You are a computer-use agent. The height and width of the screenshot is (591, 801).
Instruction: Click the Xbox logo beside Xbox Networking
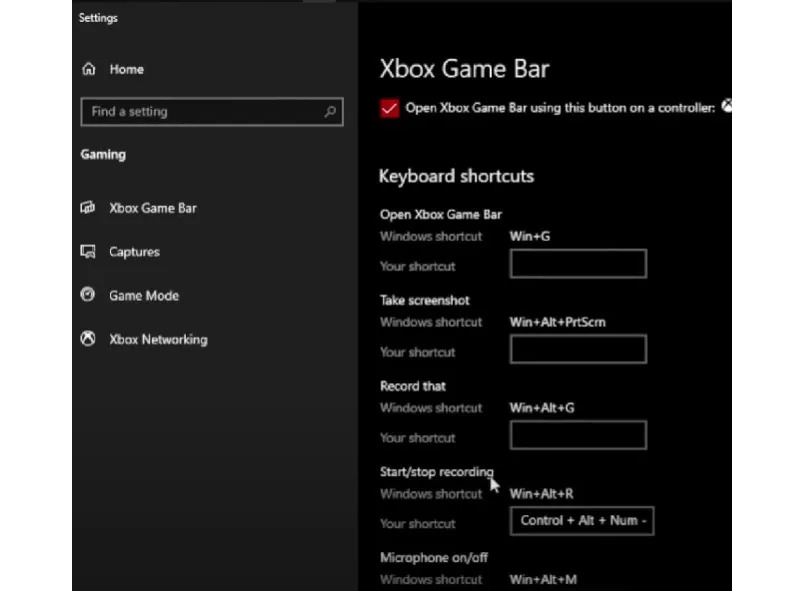coord(88,339)
